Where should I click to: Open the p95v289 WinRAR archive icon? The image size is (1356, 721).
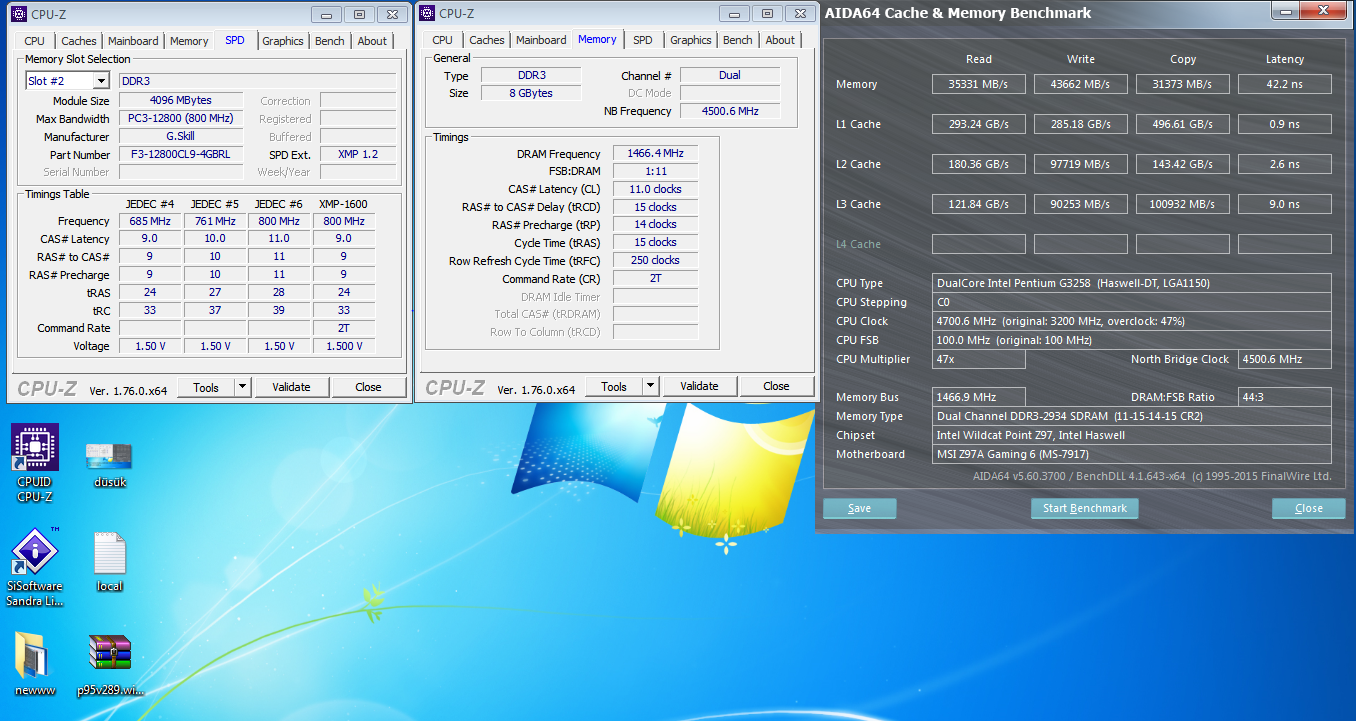(x=109, y=666)
